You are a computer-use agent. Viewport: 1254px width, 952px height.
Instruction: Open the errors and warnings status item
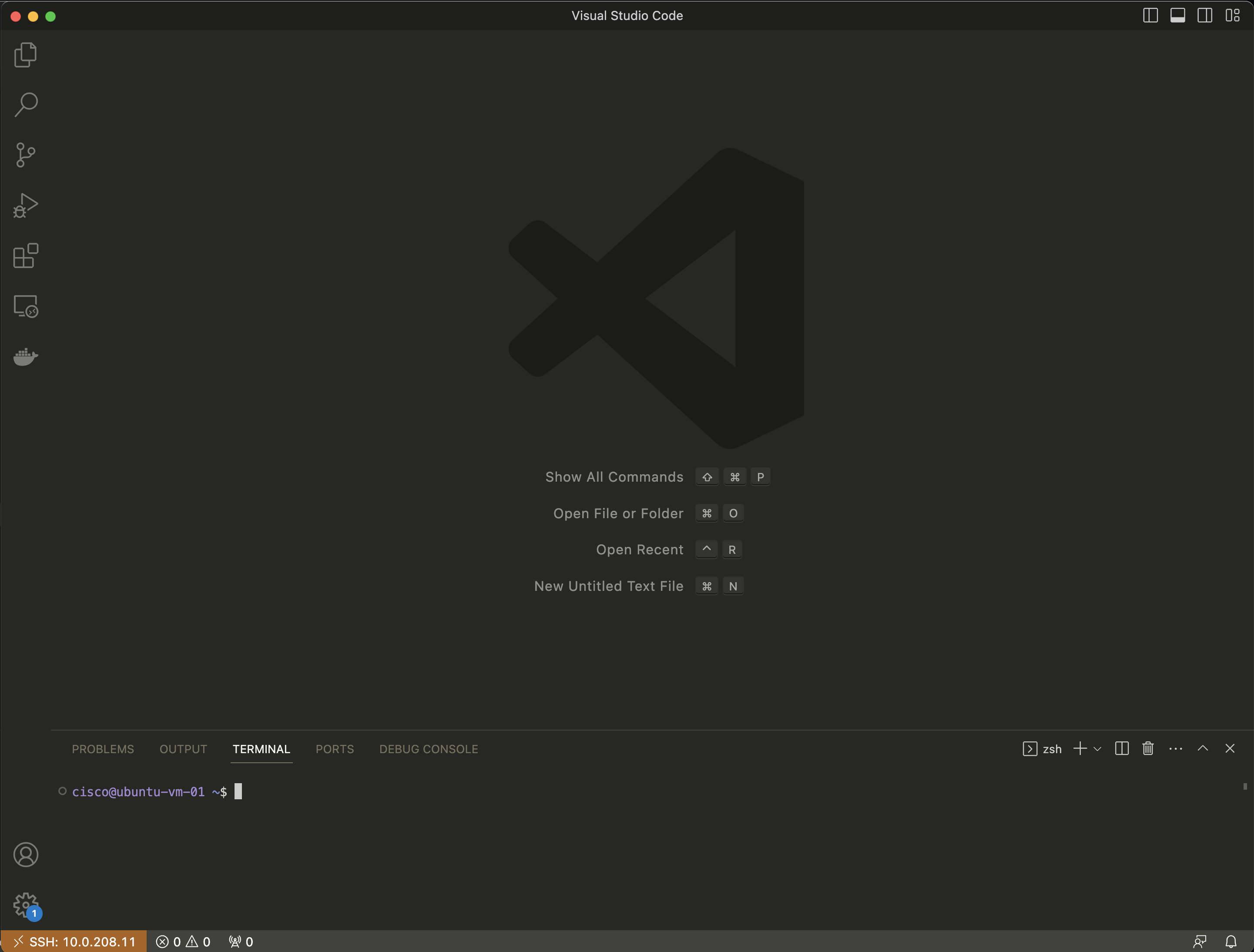tap(183, 942)
